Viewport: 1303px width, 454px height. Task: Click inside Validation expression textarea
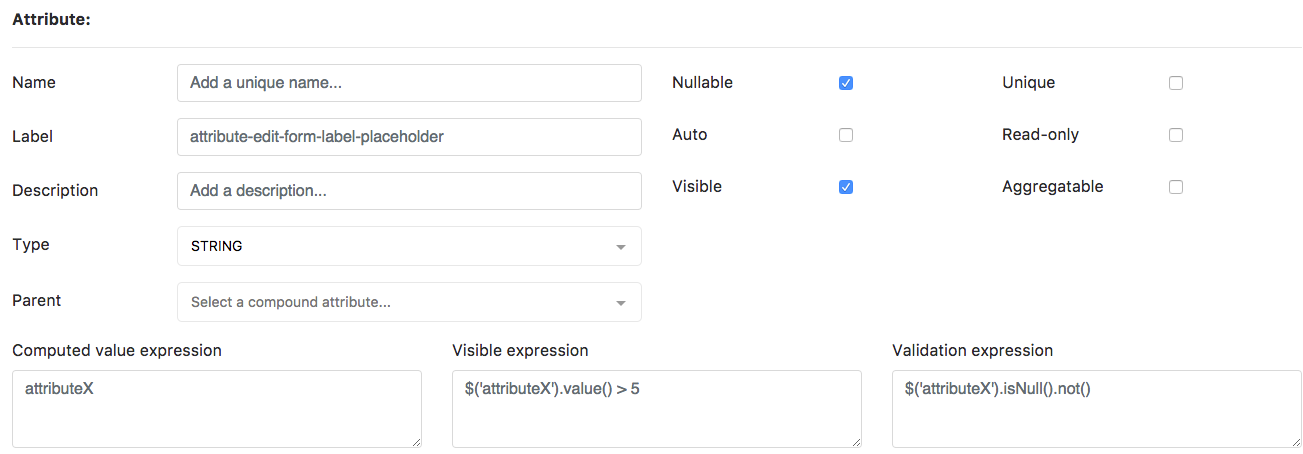(x=1097, y=409)
